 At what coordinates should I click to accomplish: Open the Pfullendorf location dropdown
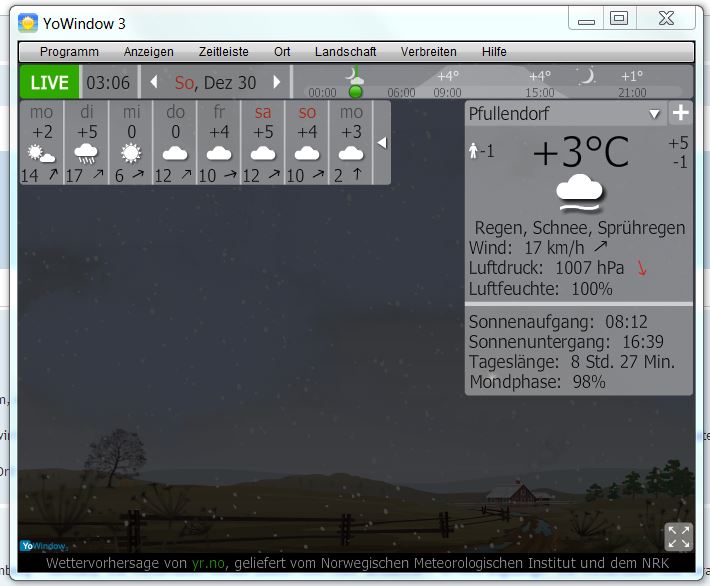pos(655,115)
